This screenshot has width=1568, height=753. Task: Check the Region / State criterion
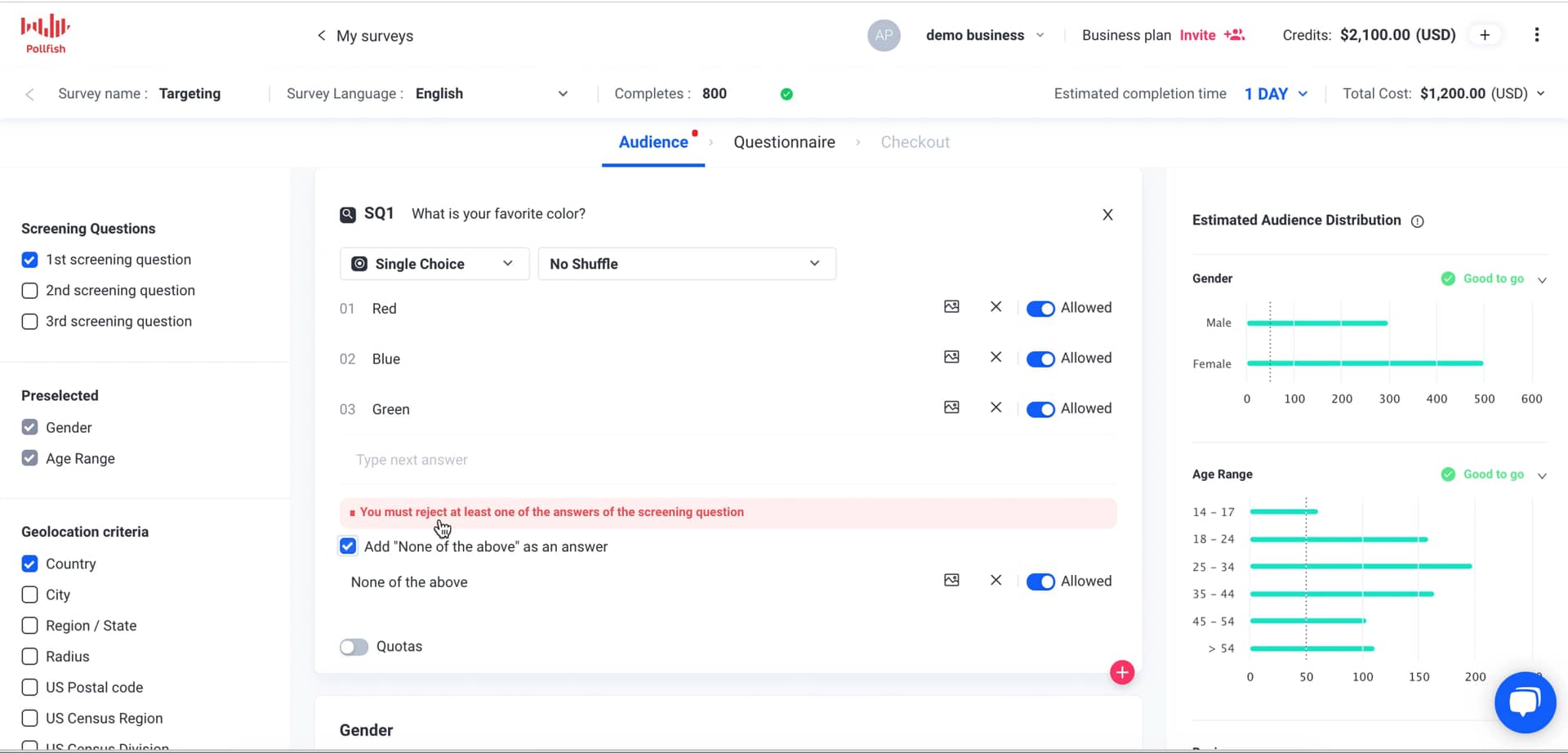coord(29,626)
